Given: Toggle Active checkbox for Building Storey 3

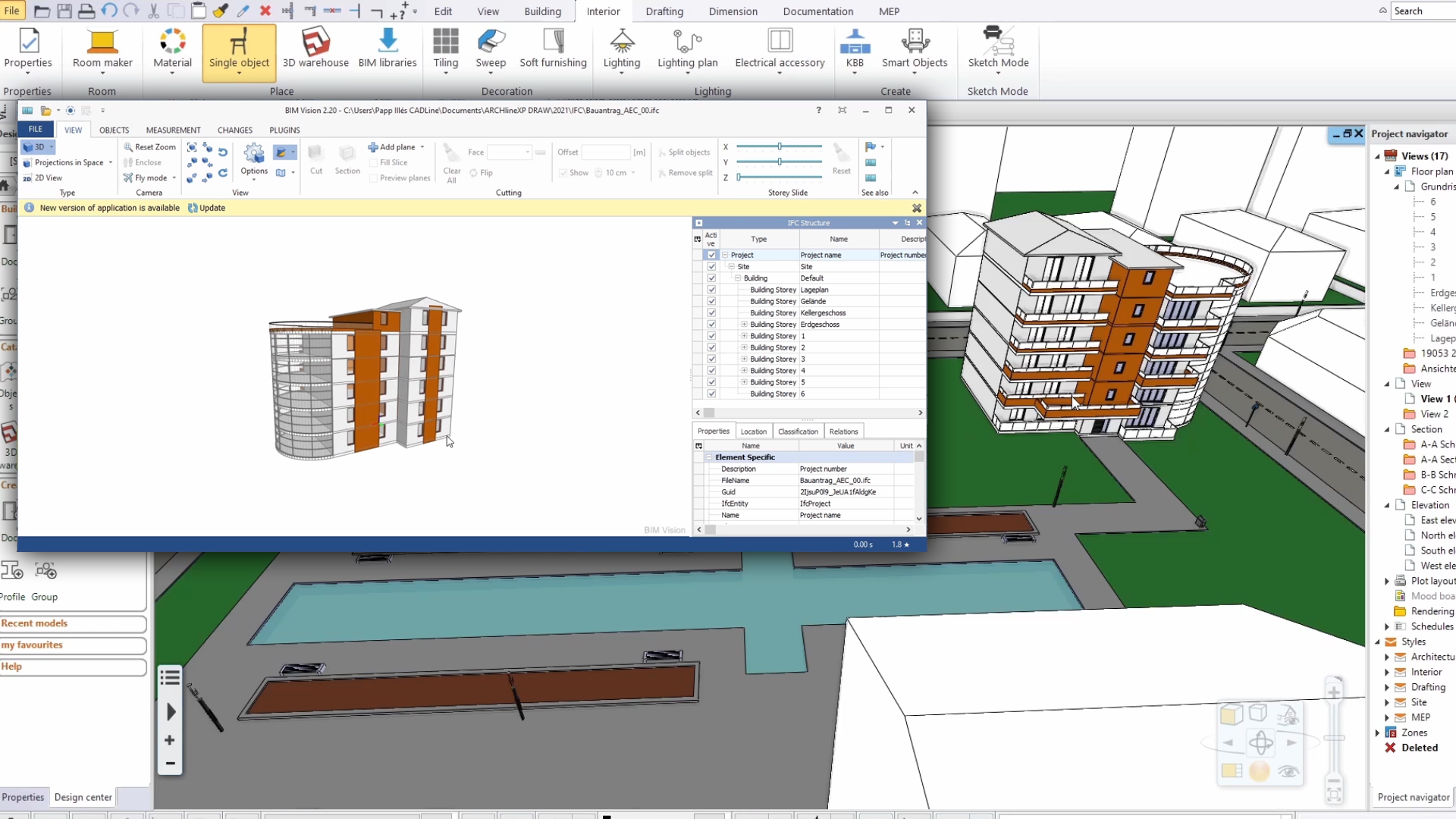Looking at the screenshot, I should click(711, 359).
